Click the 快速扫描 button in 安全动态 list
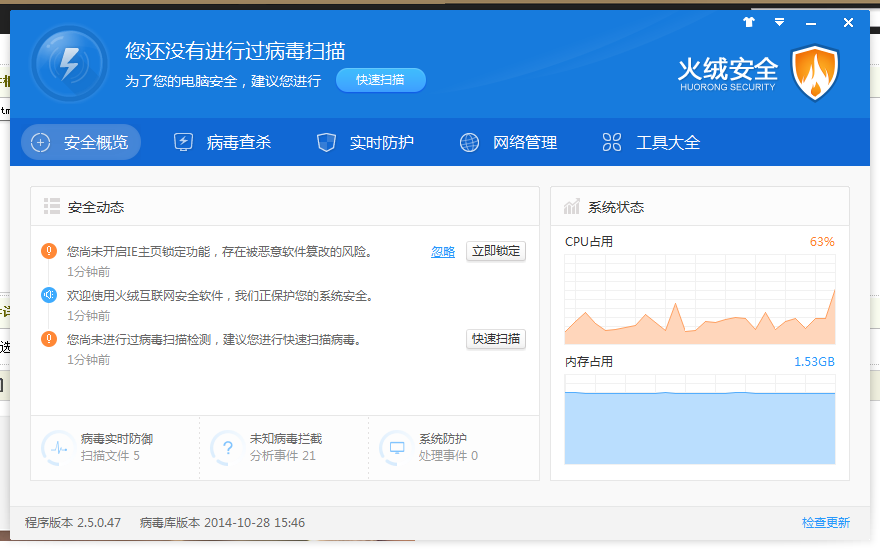 click(496, 339)
